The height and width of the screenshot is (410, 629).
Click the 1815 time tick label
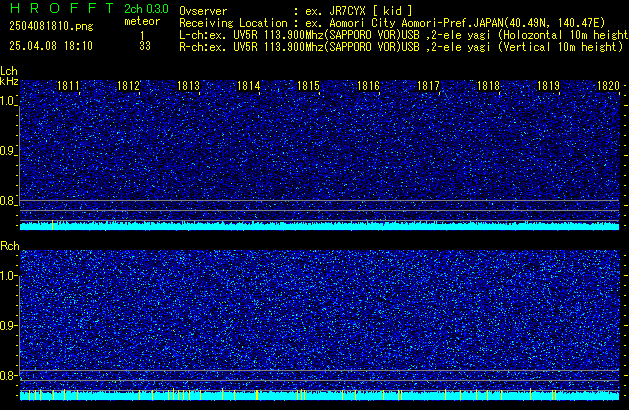click(308, 86)
